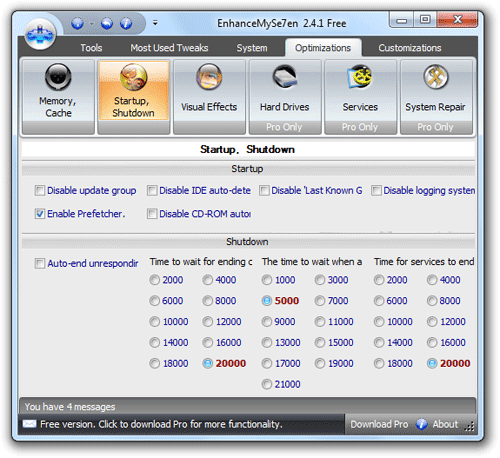Uncheck Enable Prefetcher checkbox
This screenshot has height=458, width=500.
[x=40, y=214]
